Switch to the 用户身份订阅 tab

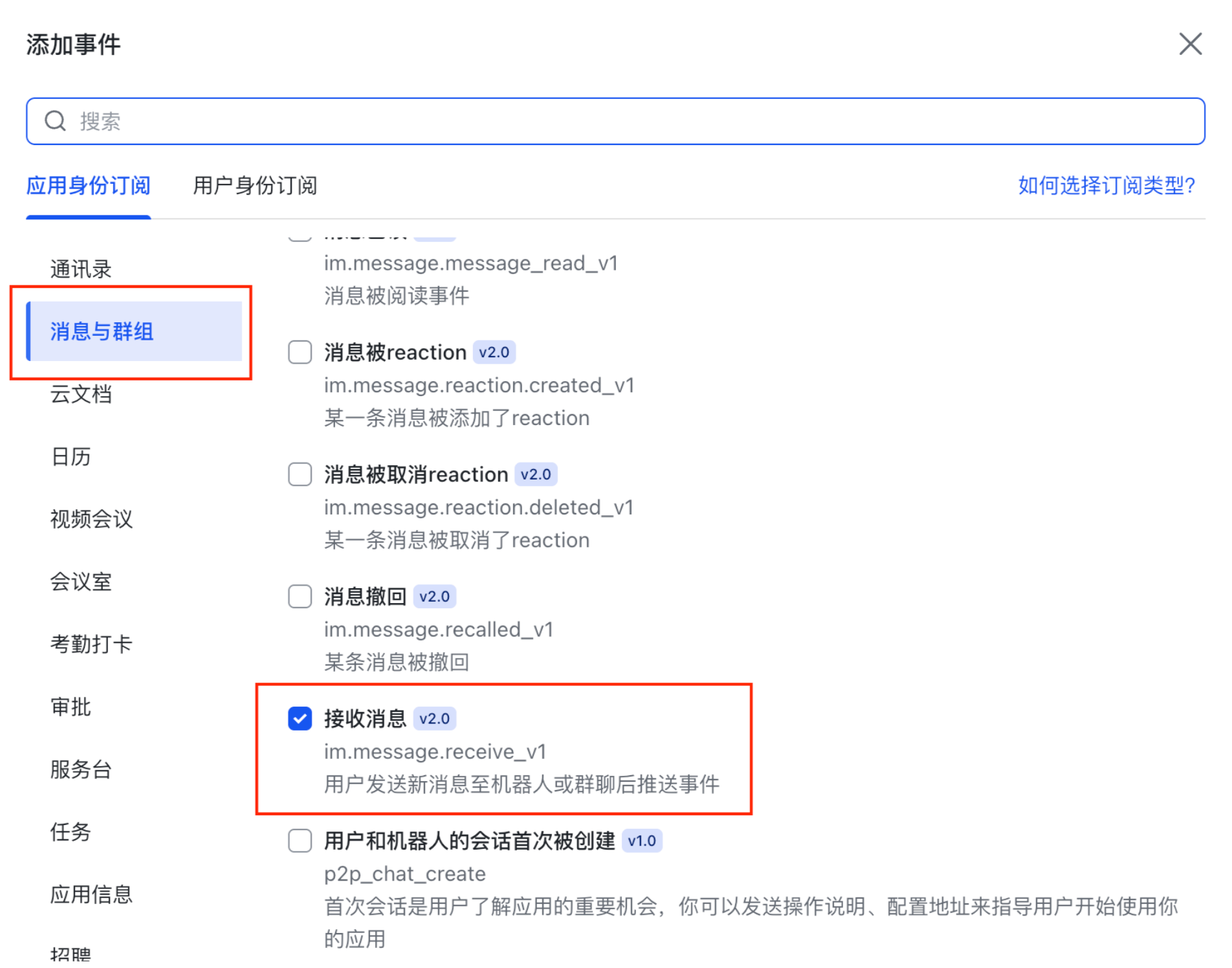click(254, 186)
